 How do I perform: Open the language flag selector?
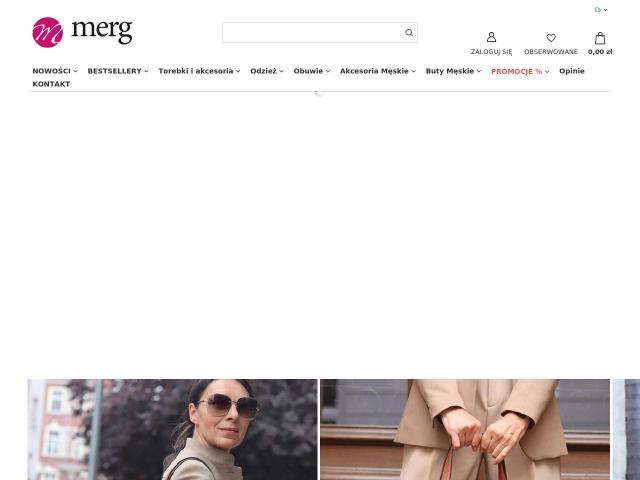[600, 9]
